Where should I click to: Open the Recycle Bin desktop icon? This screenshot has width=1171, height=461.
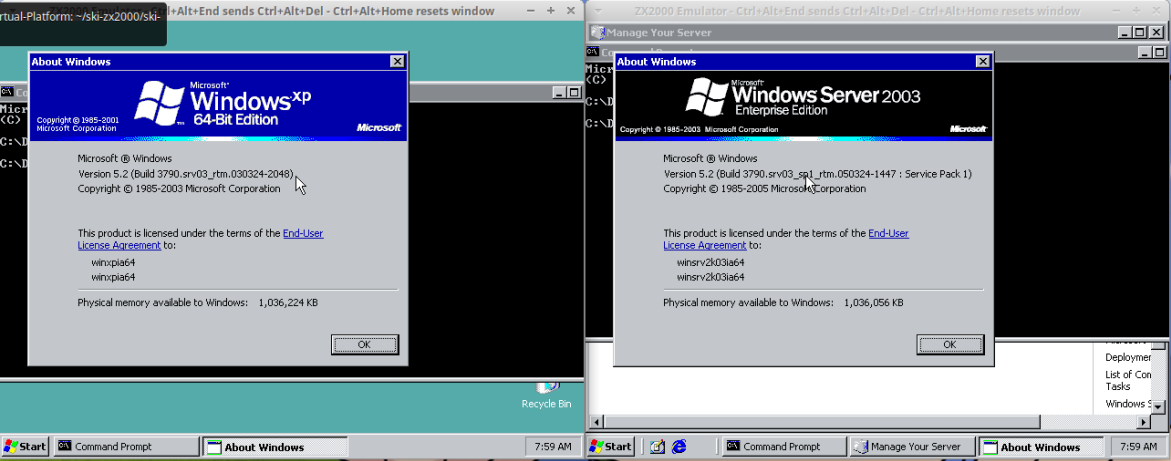coord(547,395)
